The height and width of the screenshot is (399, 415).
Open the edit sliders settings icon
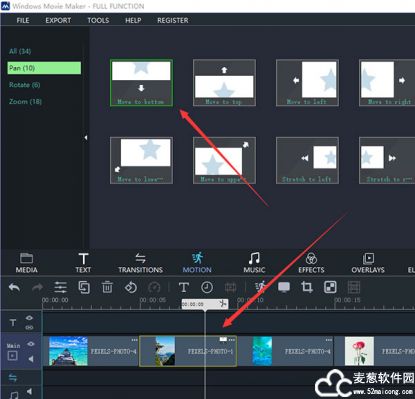tap(60, 287)
